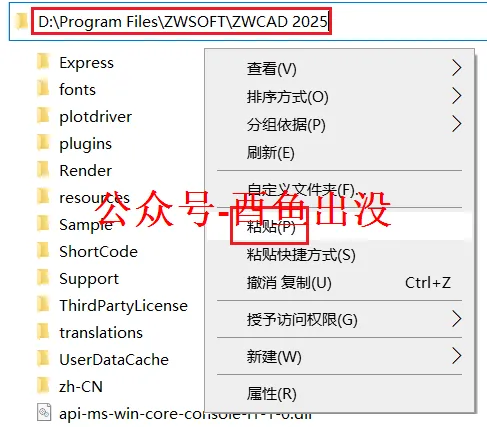
Task: Open 属性(R) properties entry
Action: (339, 393)
